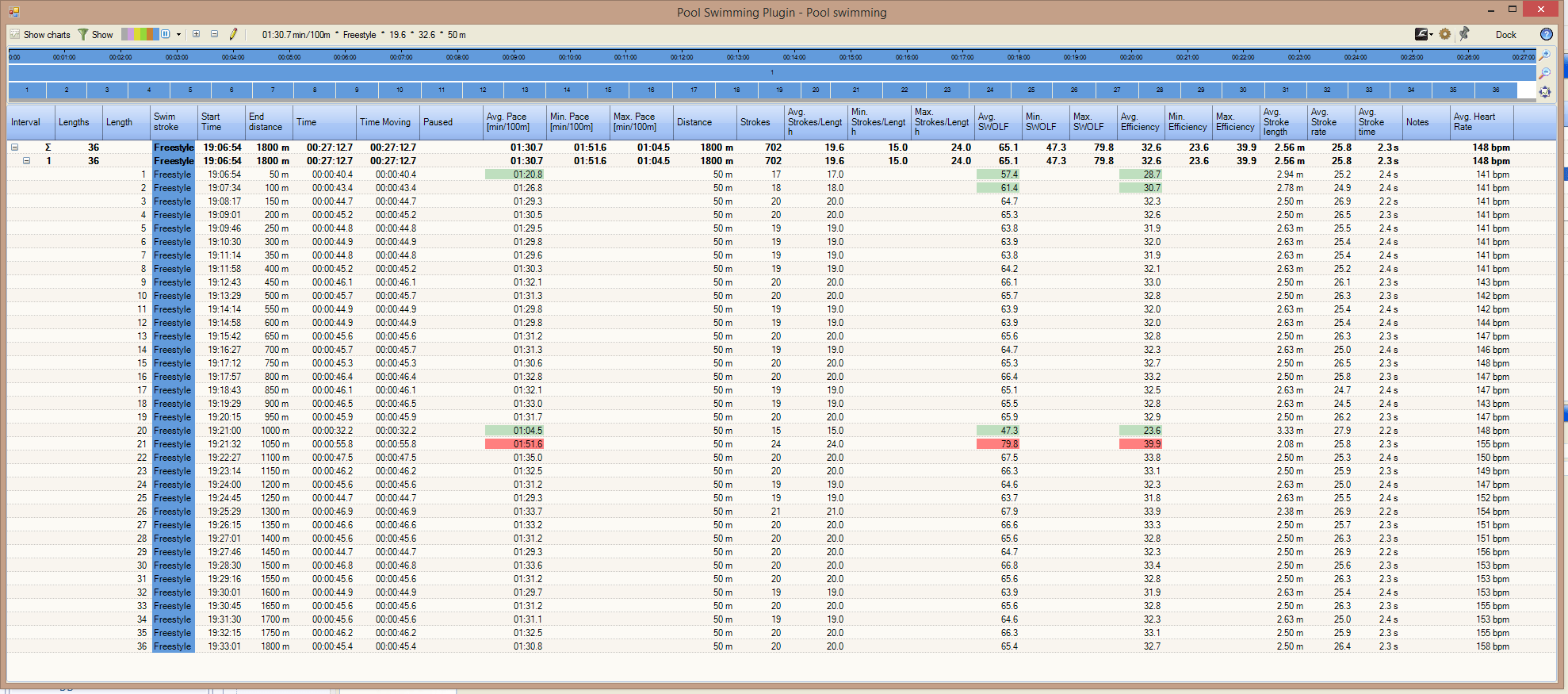
Task: Click the app icon in the title bar
Action: pyautogui.click(x=14, y=12)
